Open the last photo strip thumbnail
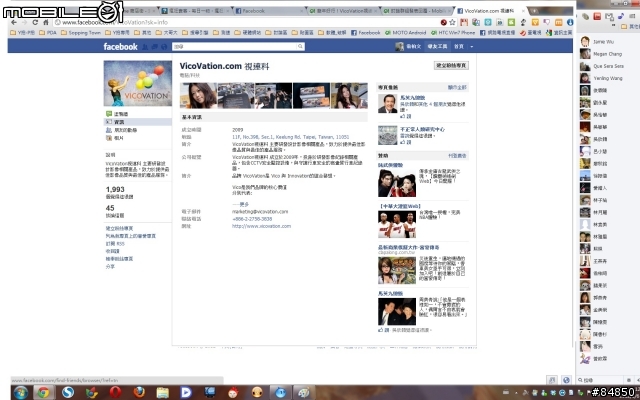Viewport: 640px width, 400px height. pos(349,96)
